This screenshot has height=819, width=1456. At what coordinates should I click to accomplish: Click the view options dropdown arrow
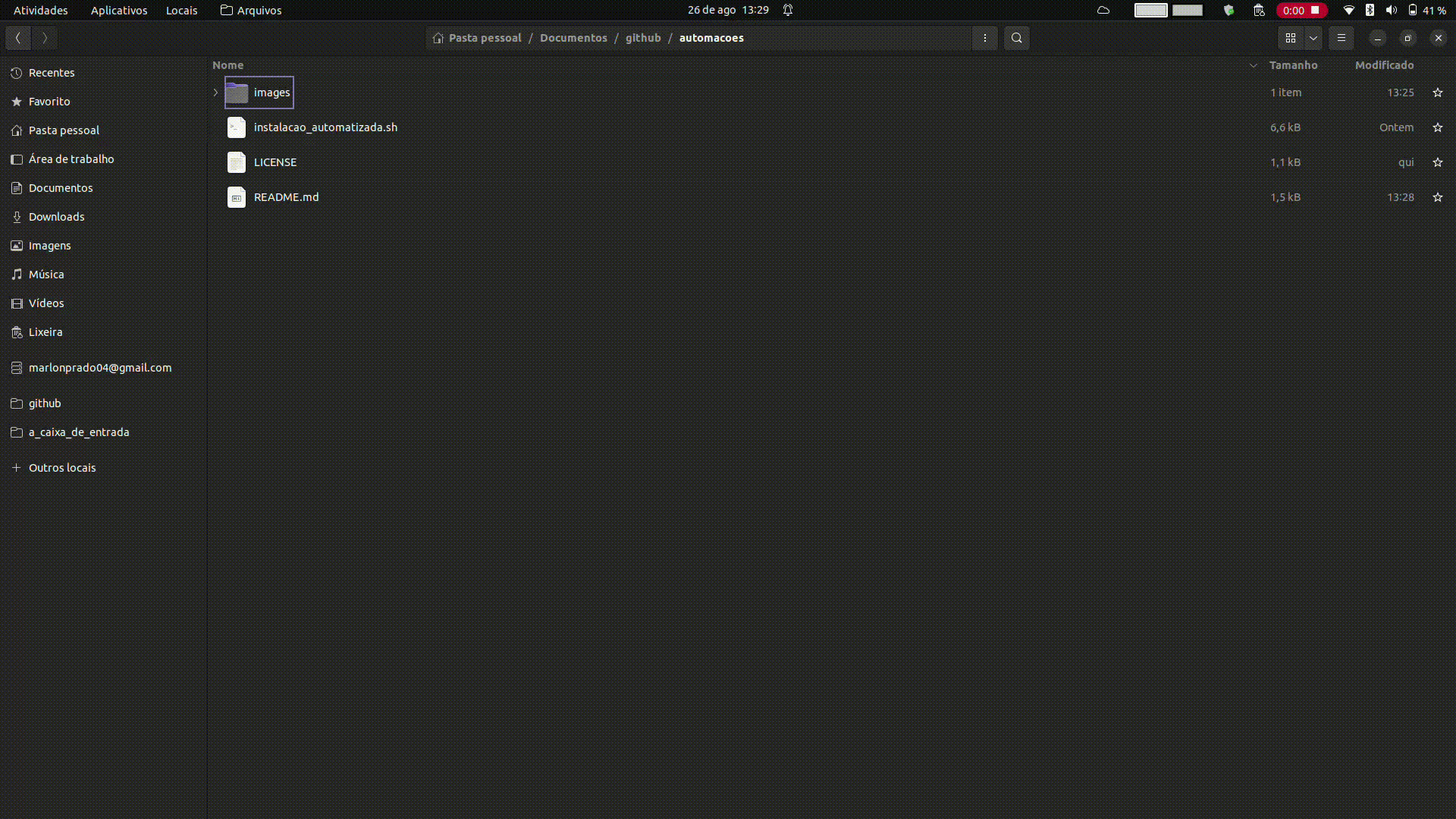pos(1313,38)
